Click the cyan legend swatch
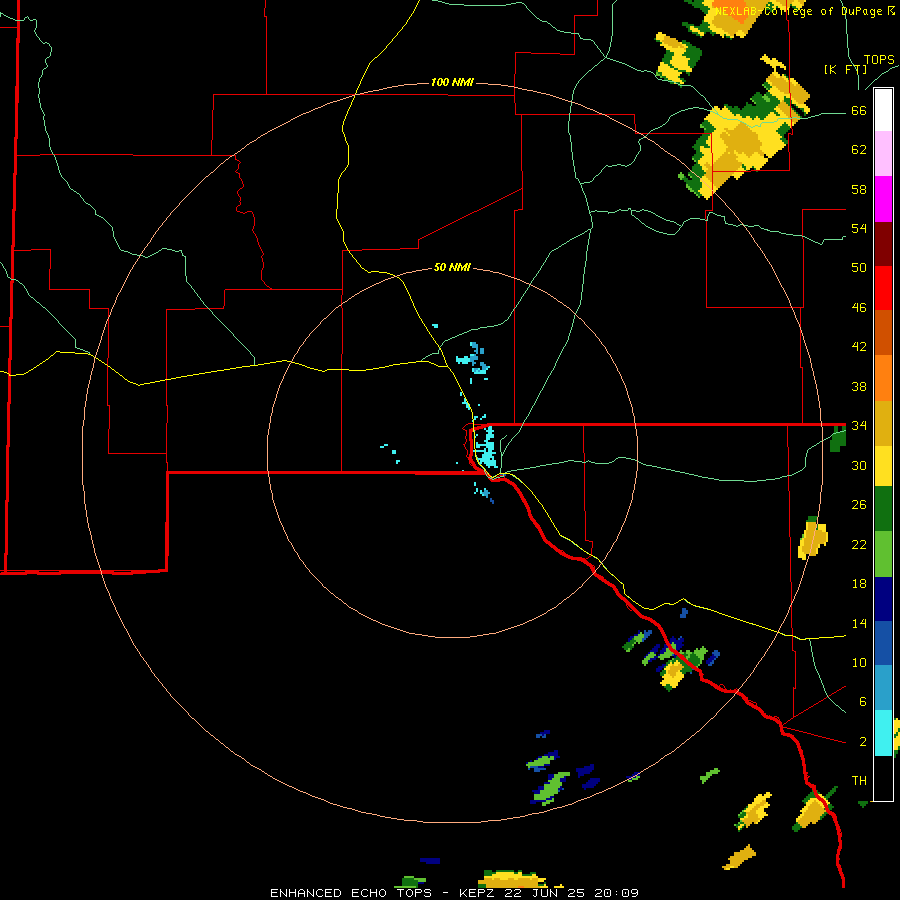This screenshot has height=900, width=900. [x=883, y=733]
